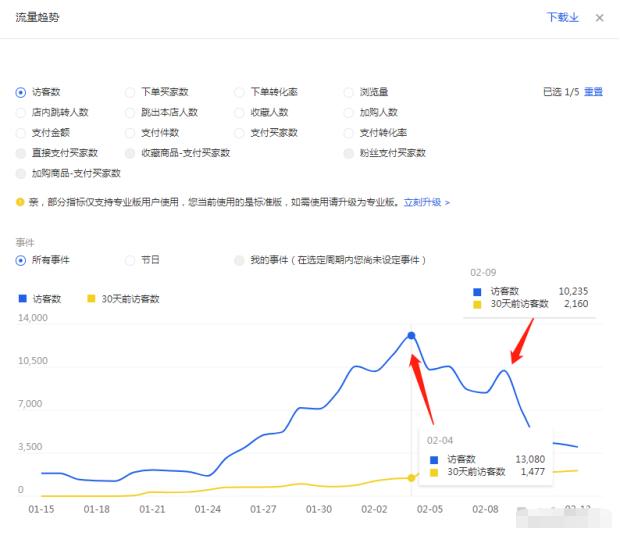Click the 10,235 value in the 02-09 tooltip
Screen dimensions: 620x536
click(x=573, y=291)
